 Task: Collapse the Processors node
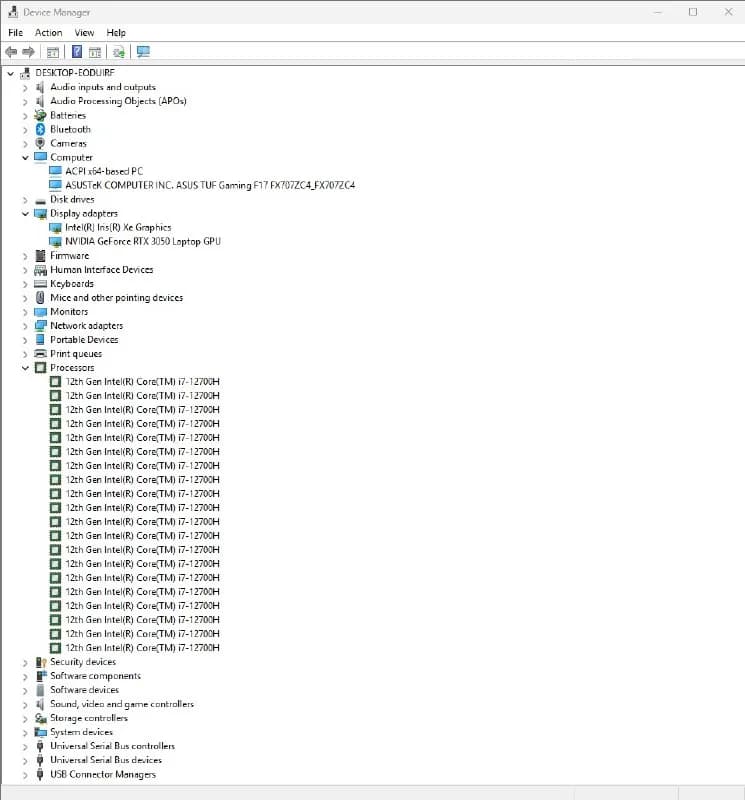(25, 368)
